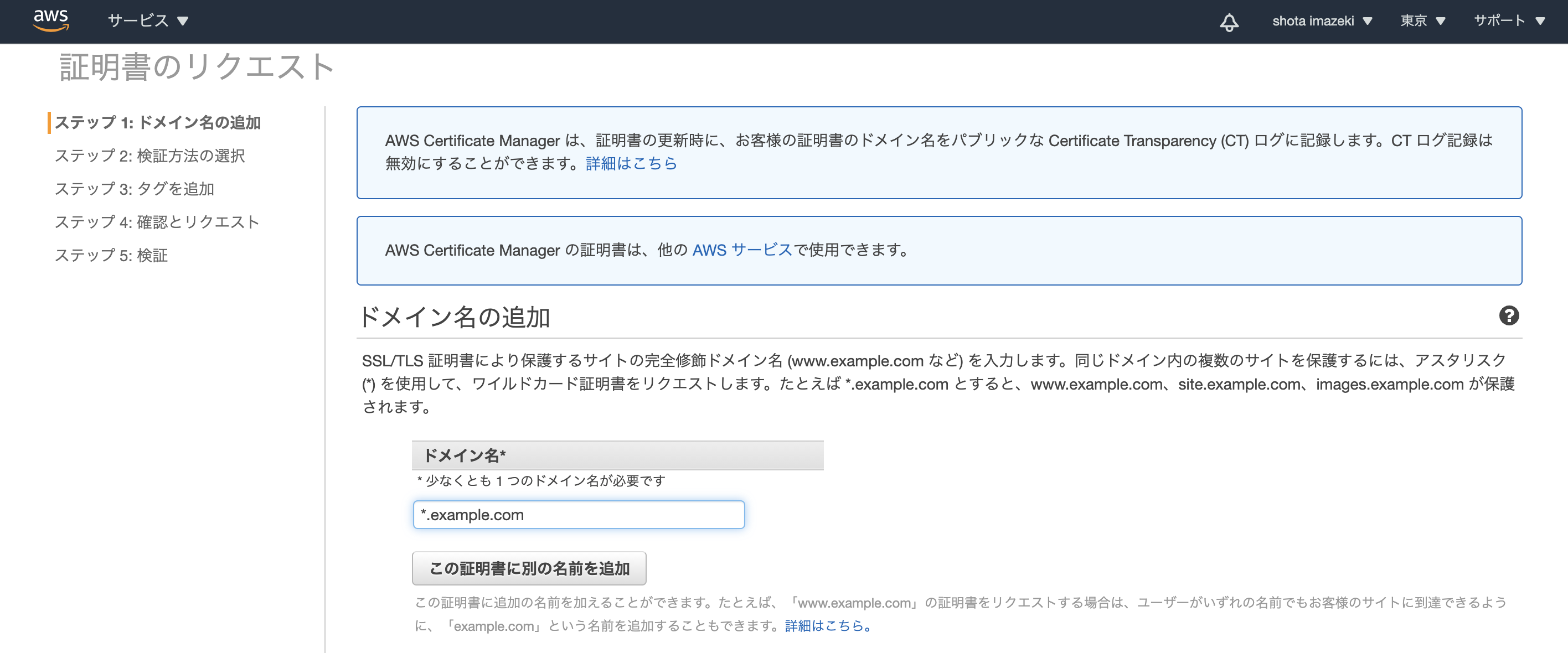This screenshot has width=1568, height=653.
Task: Click the AWS logo icon
Action: click(x=51, y=20)
